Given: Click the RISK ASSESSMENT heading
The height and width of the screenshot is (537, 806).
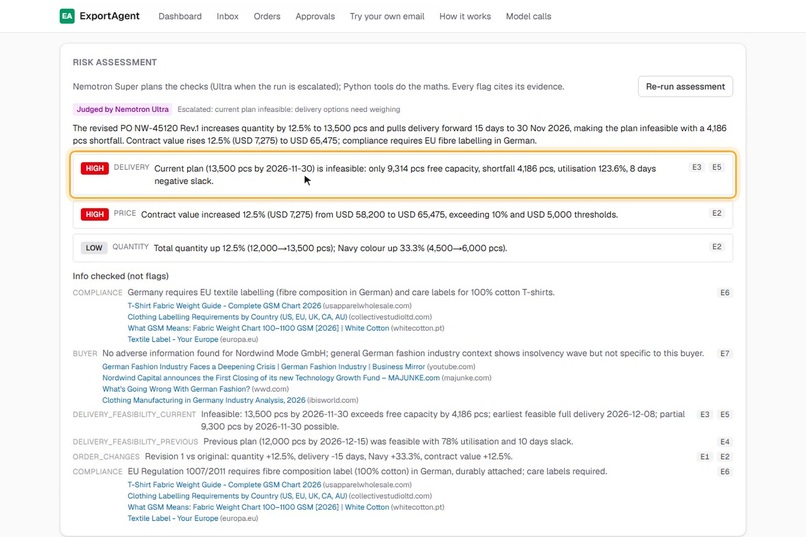Looking at the screenshot, I should pyautogui.click(x=115, y=62).
